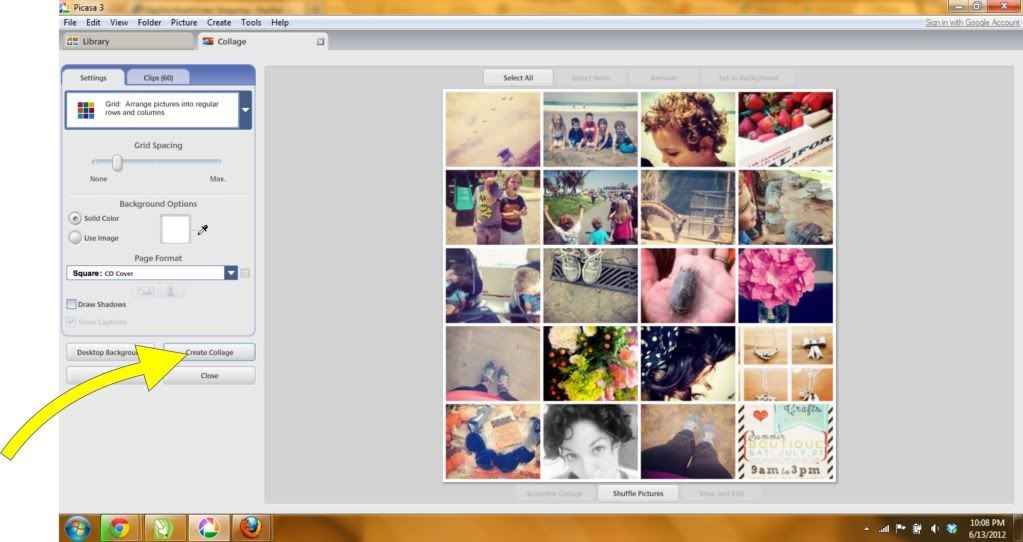Click the View and Edit button

pos(722,494)
